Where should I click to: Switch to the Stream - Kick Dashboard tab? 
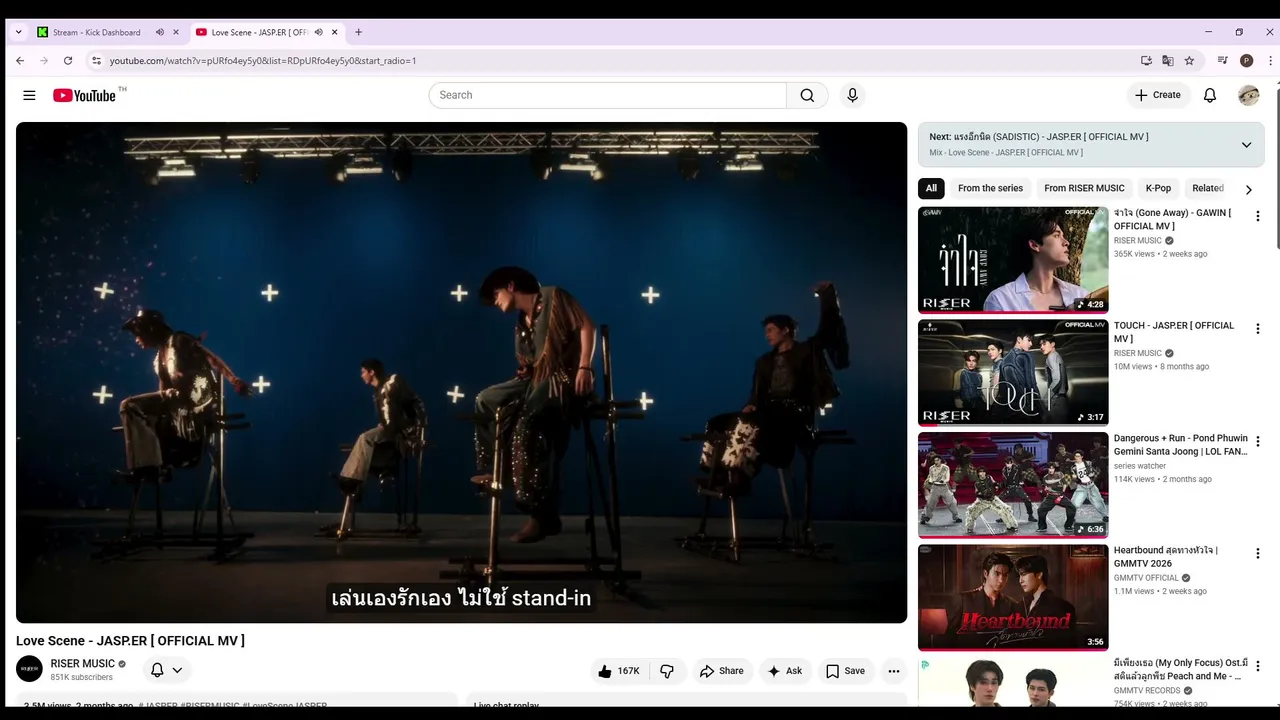97,32
